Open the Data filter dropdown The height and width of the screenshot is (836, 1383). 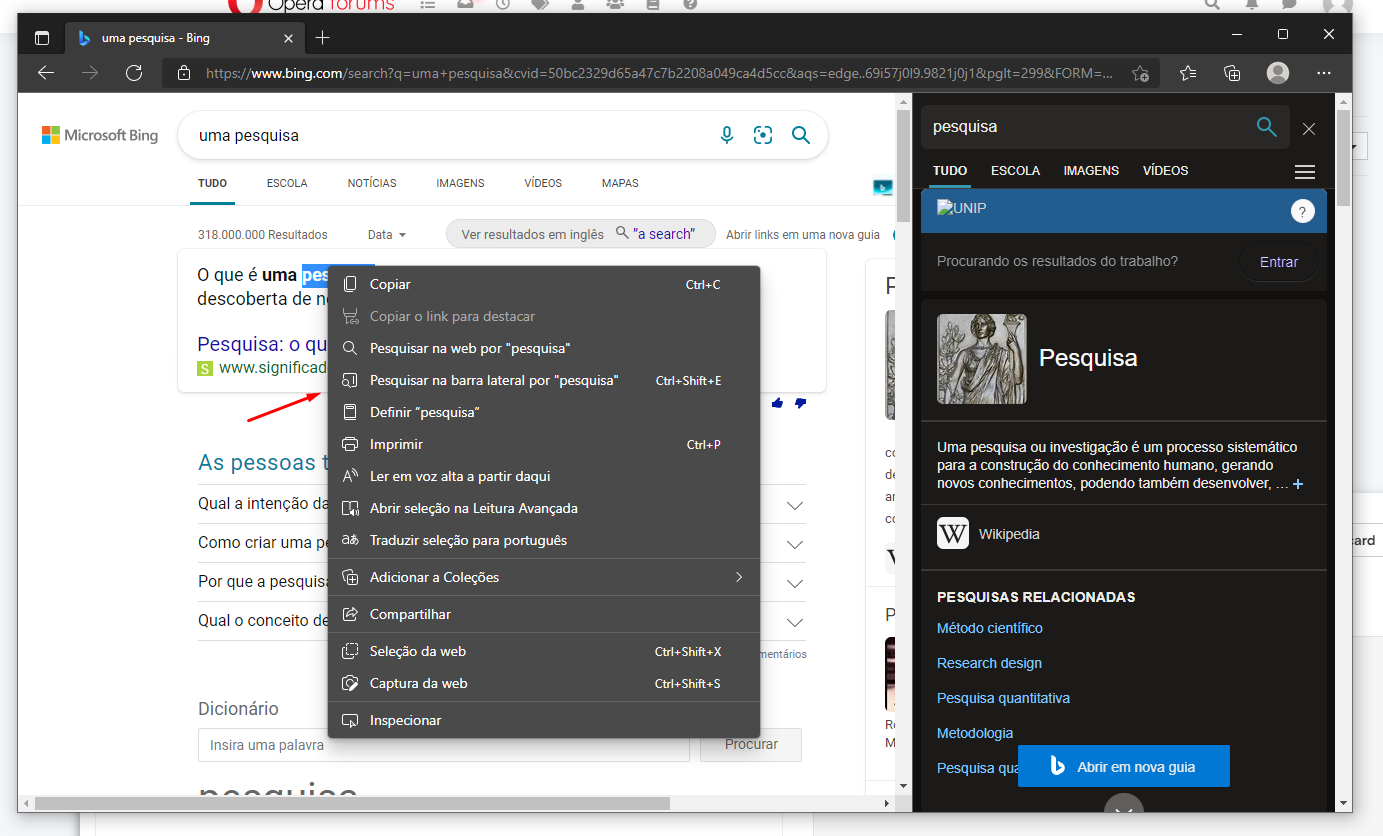[x=387, y=235]
